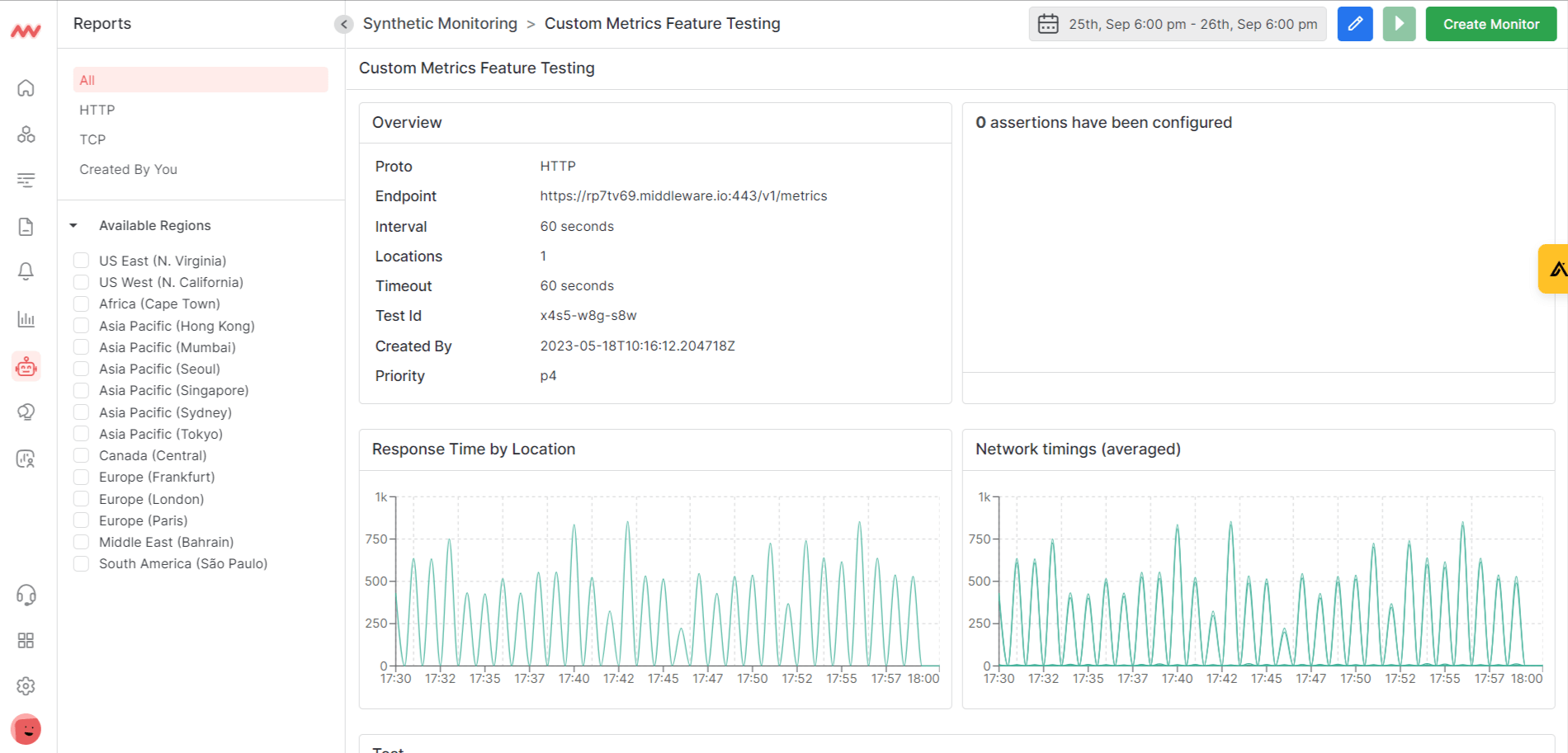Select the Created By You filter
Screen dimensions: 1568x753
click(128, 169)
